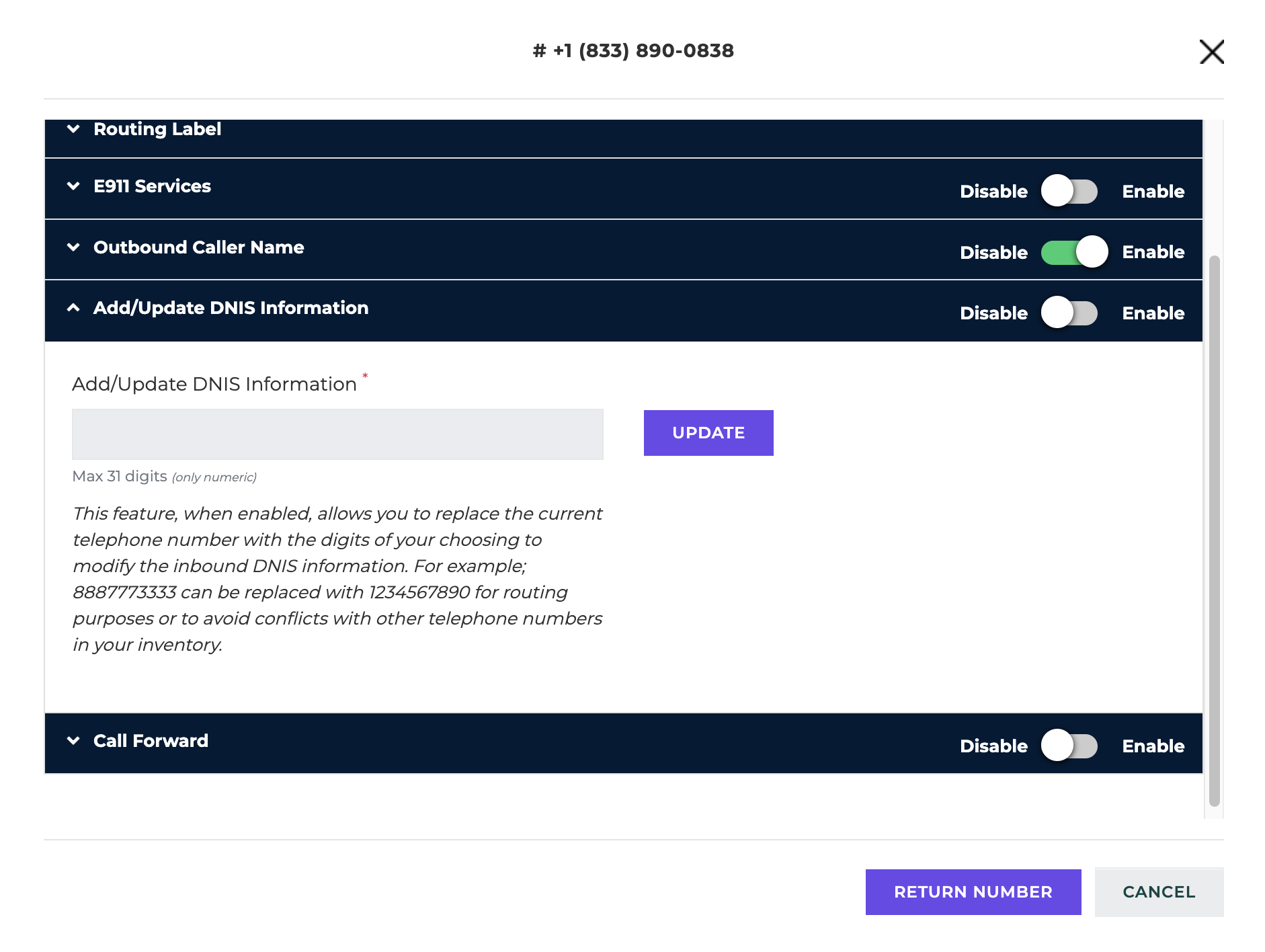Click the RETURN NUMBER button
The height and width of the screenshot is (952, 1265).
[973, 892]
